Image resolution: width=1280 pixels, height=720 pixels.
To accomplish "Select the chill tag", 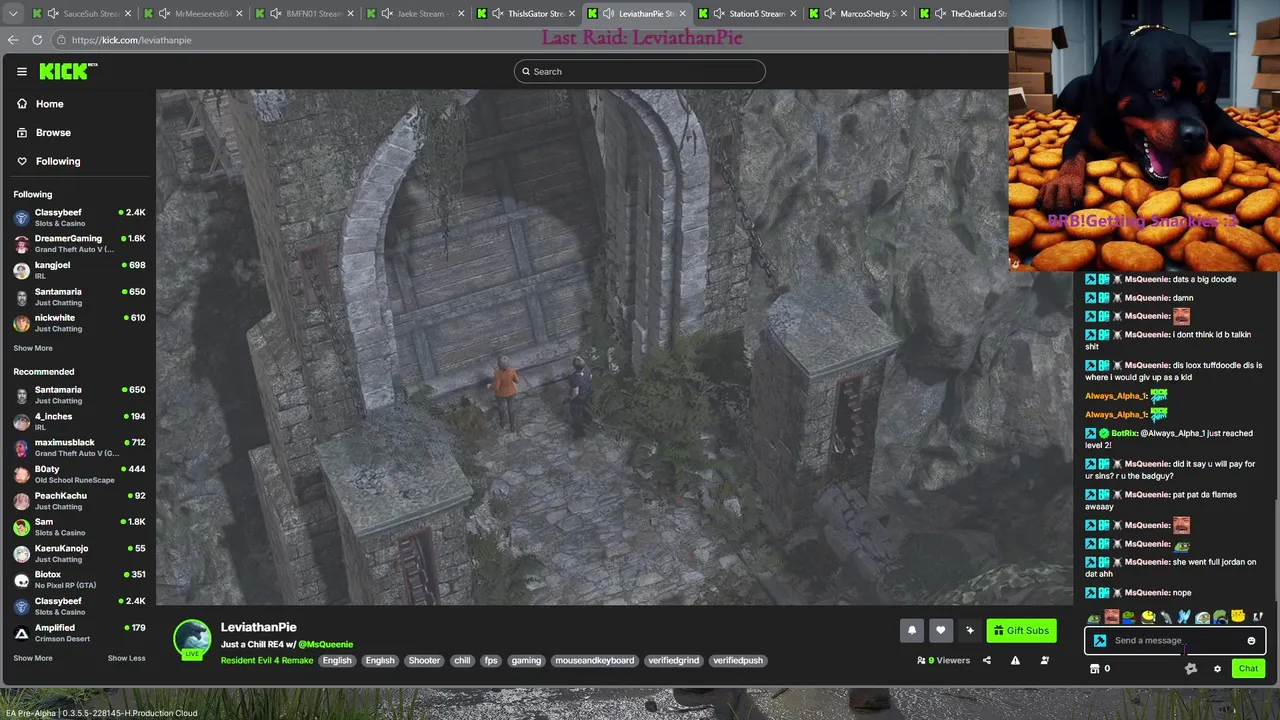I will [x=462, y=660].
